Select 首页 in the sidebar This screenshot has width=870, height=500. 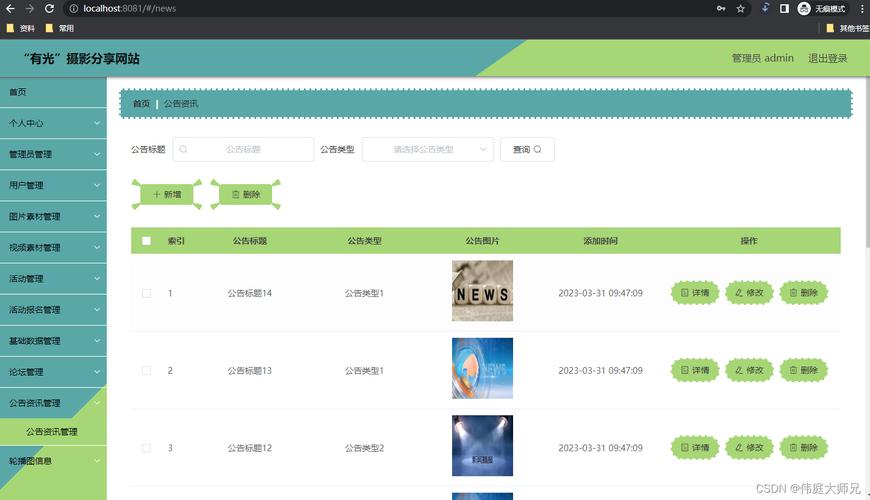coord(53,92)
